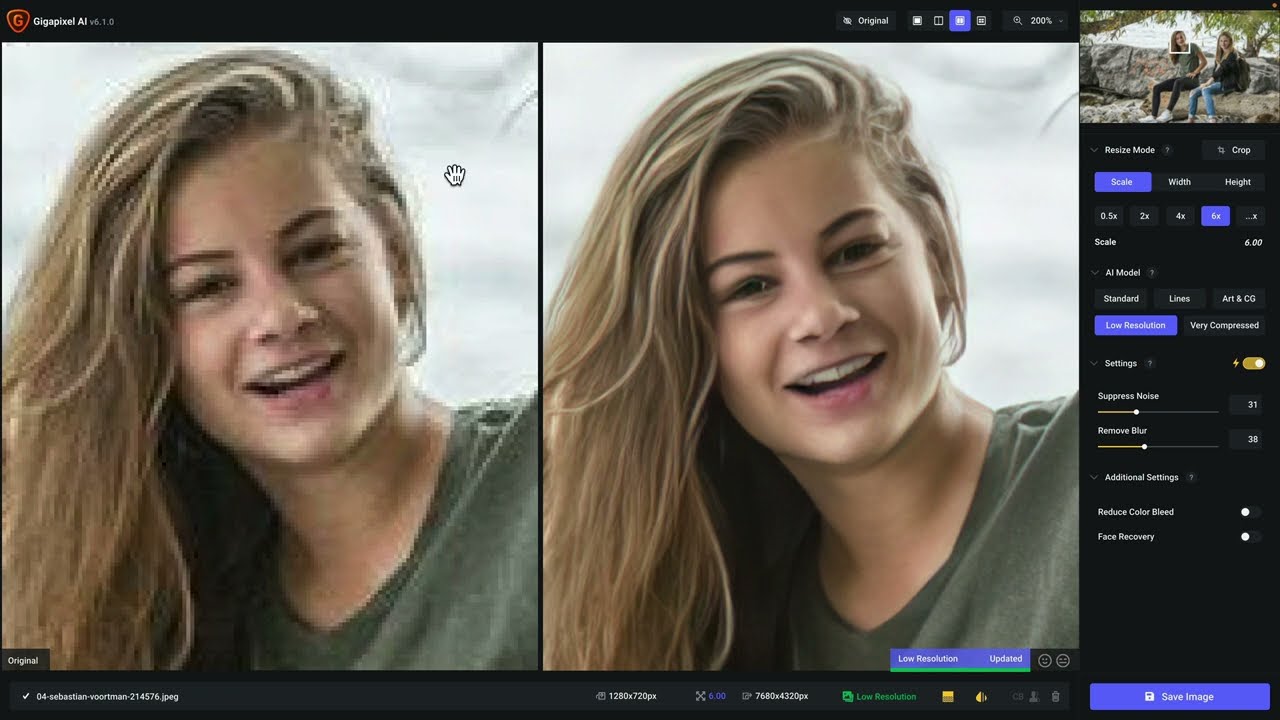Toggle the auto settings switch
Screen dimensions: 1280x720
tap(1254, 364)
